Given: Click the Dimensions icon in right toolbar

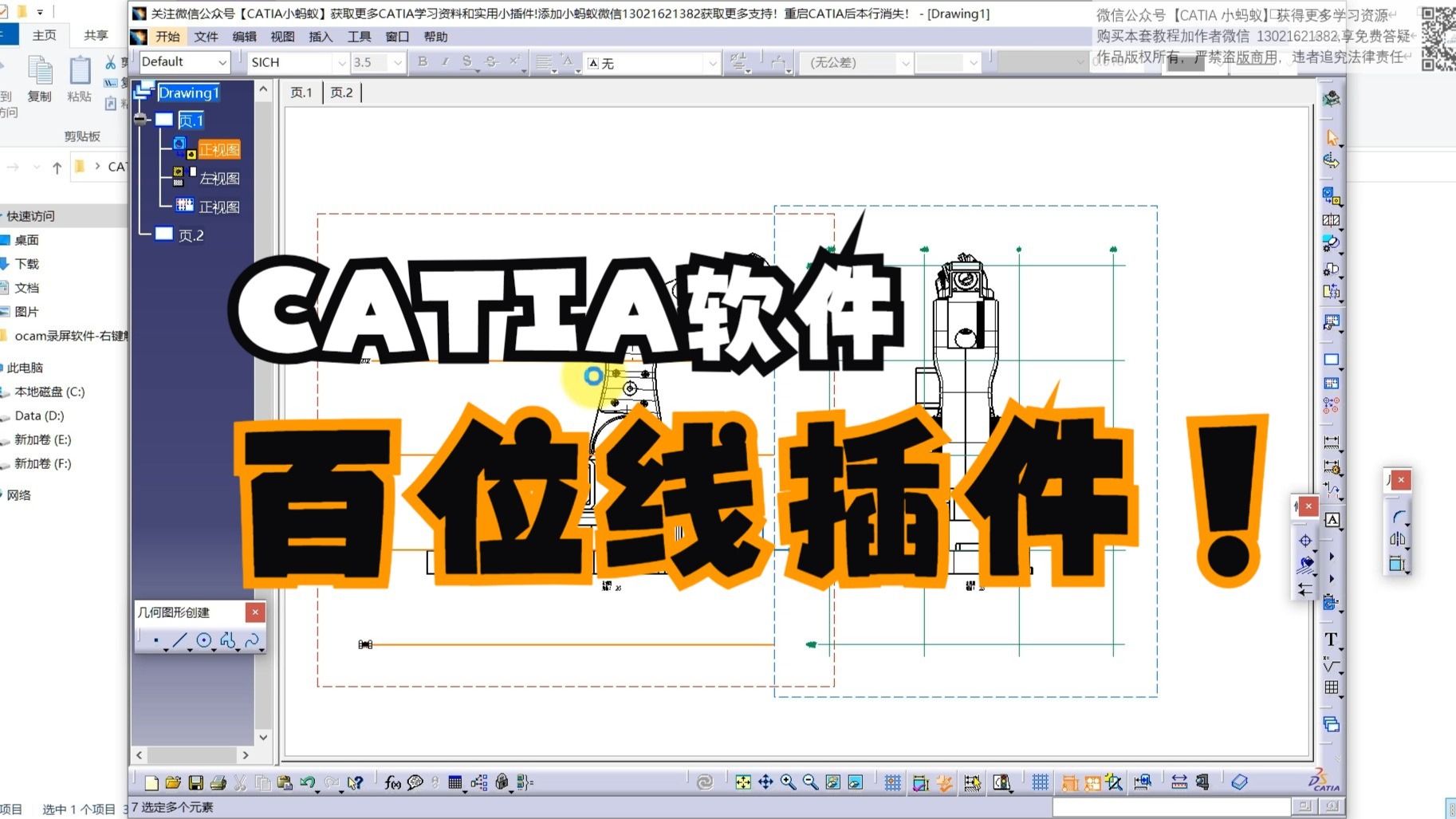Looking at the screenshot, I should point(1332,441).
